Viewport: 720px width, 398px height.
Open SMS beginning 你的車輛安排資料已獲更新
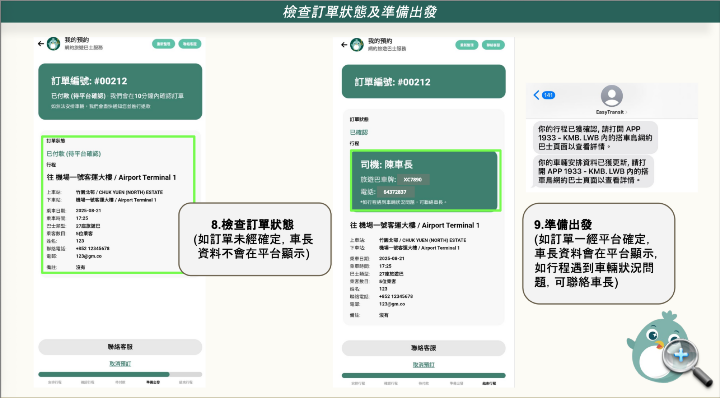point(593,171)
